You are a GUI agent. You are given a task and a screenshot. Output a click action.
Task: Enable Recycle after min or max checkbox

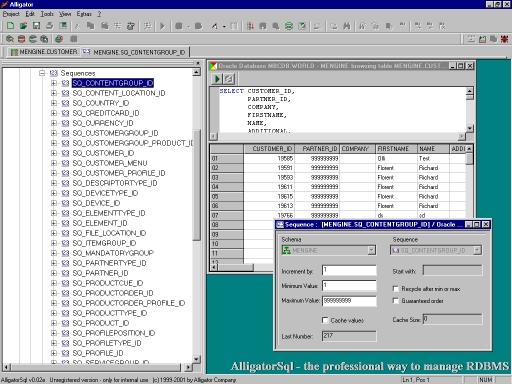[x=396, y=289]
